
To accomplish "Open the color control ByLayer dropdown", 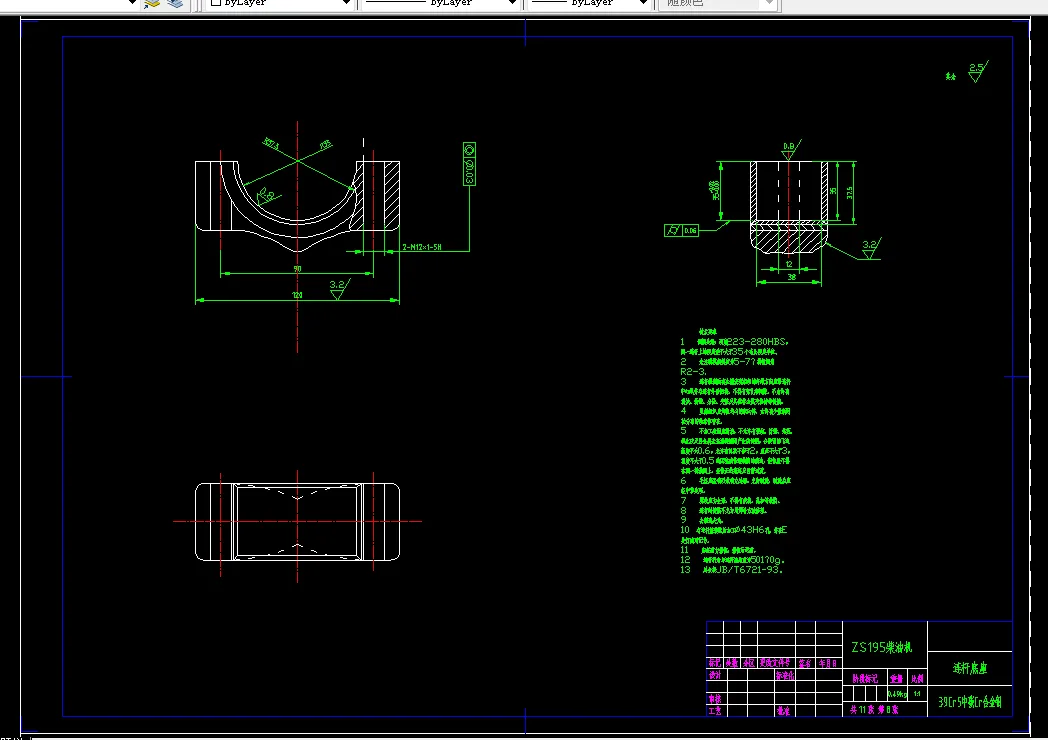I will 279,3.
